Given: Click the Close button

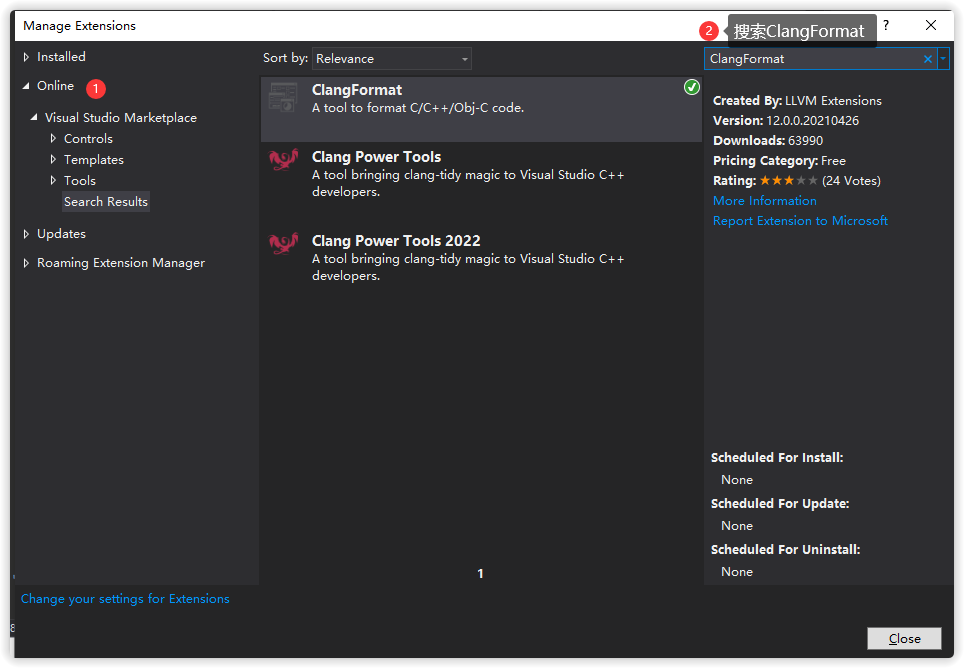Looking at the screenshot, I should click(904, 638).
